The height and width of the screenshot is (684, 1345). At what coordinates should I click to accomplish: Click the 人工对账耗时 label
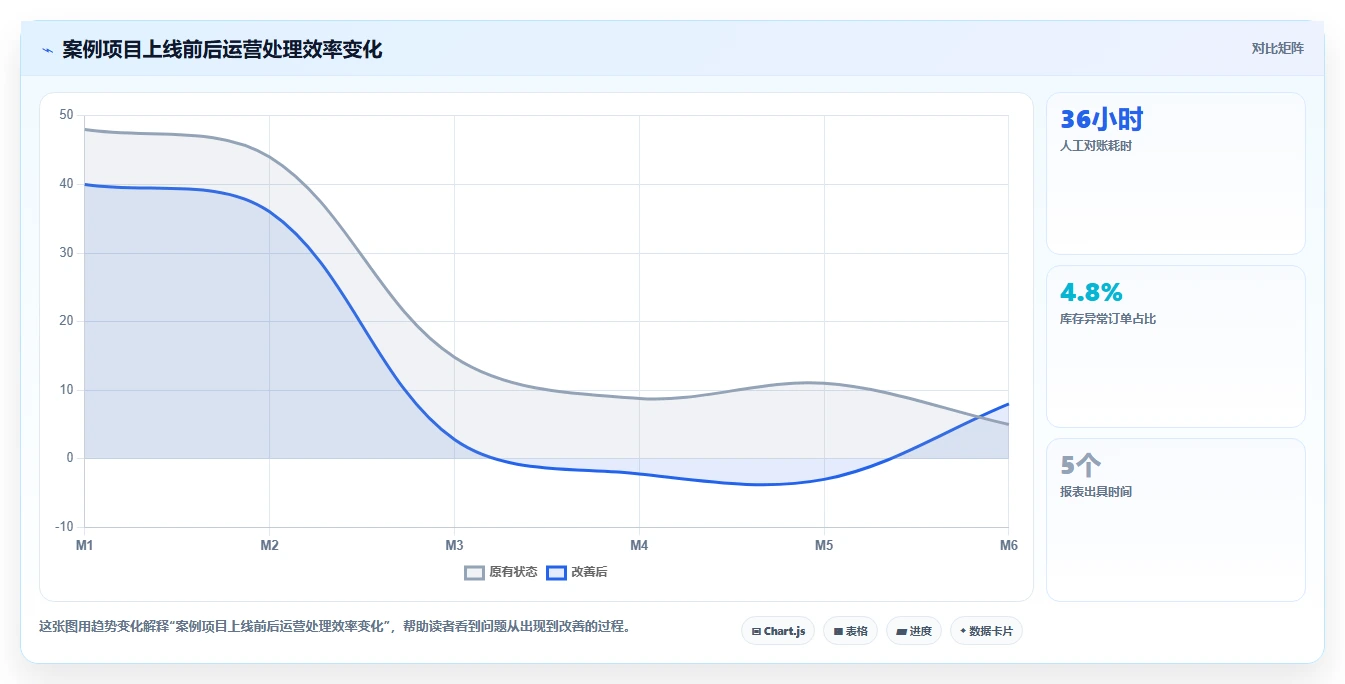(x=1096, y=146)
